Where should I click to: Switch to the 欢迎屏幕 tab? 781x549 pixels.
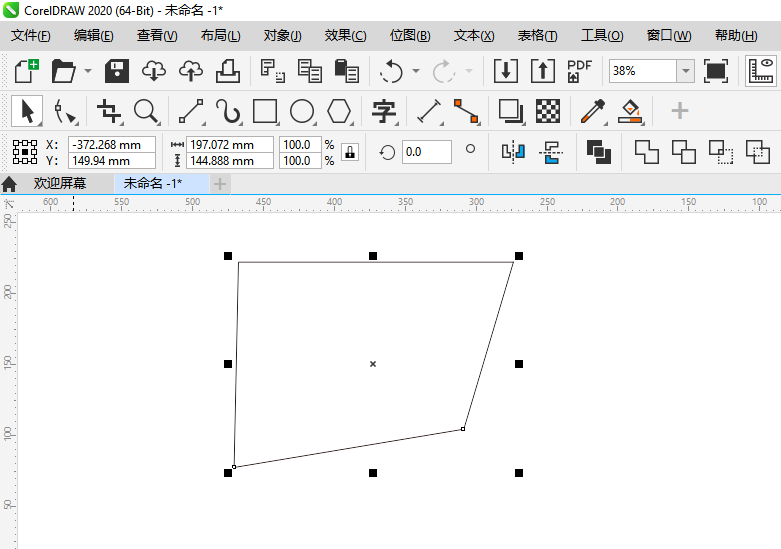pyautogui.click(x=59, y=183)
